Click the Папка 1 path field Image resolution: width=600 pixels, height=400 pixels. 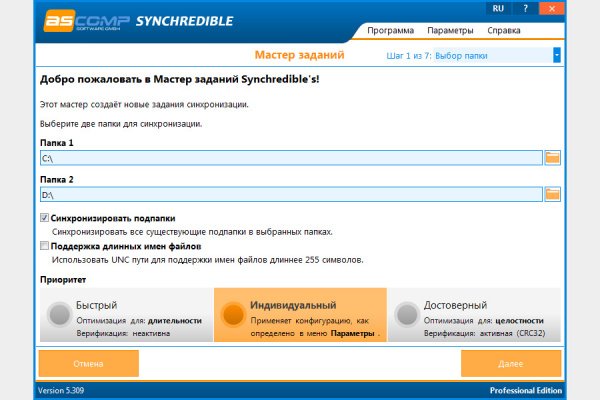click(x=291, y=158)
